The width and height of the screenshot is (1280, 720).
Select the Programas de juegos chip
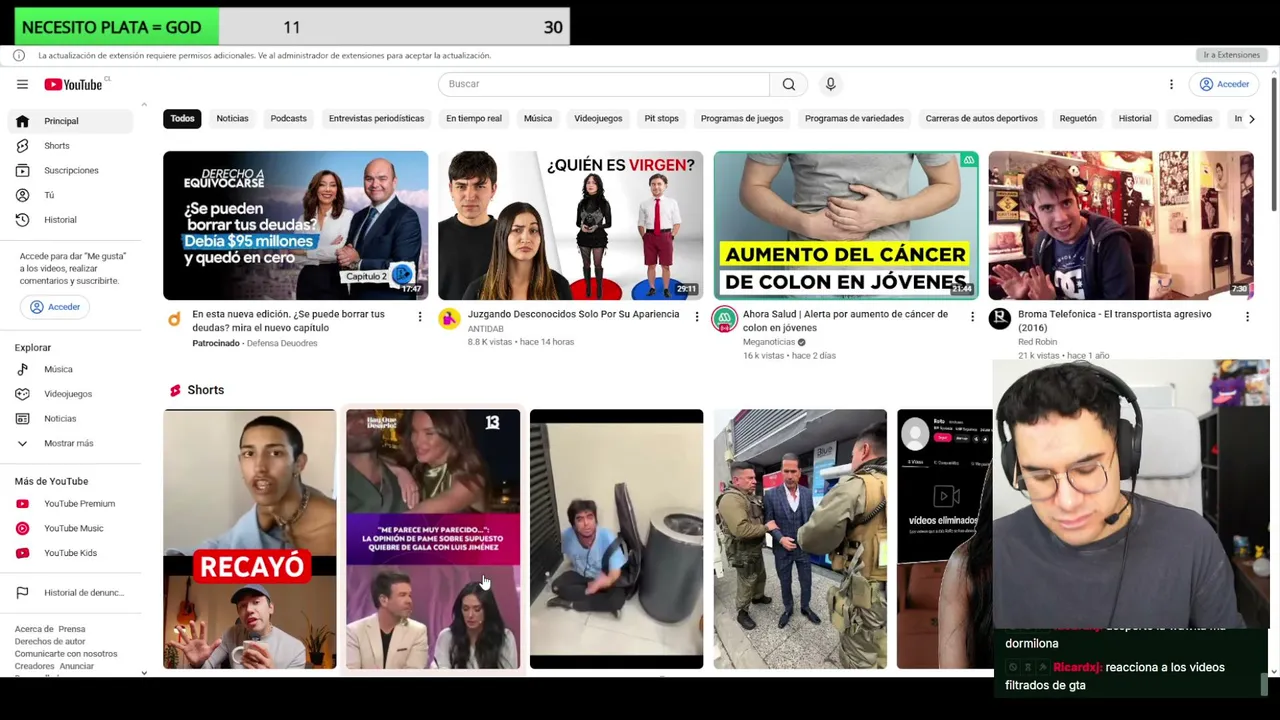point(742,119)
